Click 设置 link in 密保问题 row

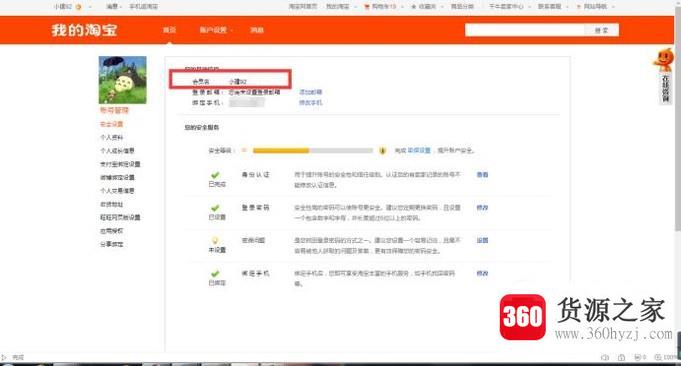[483, 240]
